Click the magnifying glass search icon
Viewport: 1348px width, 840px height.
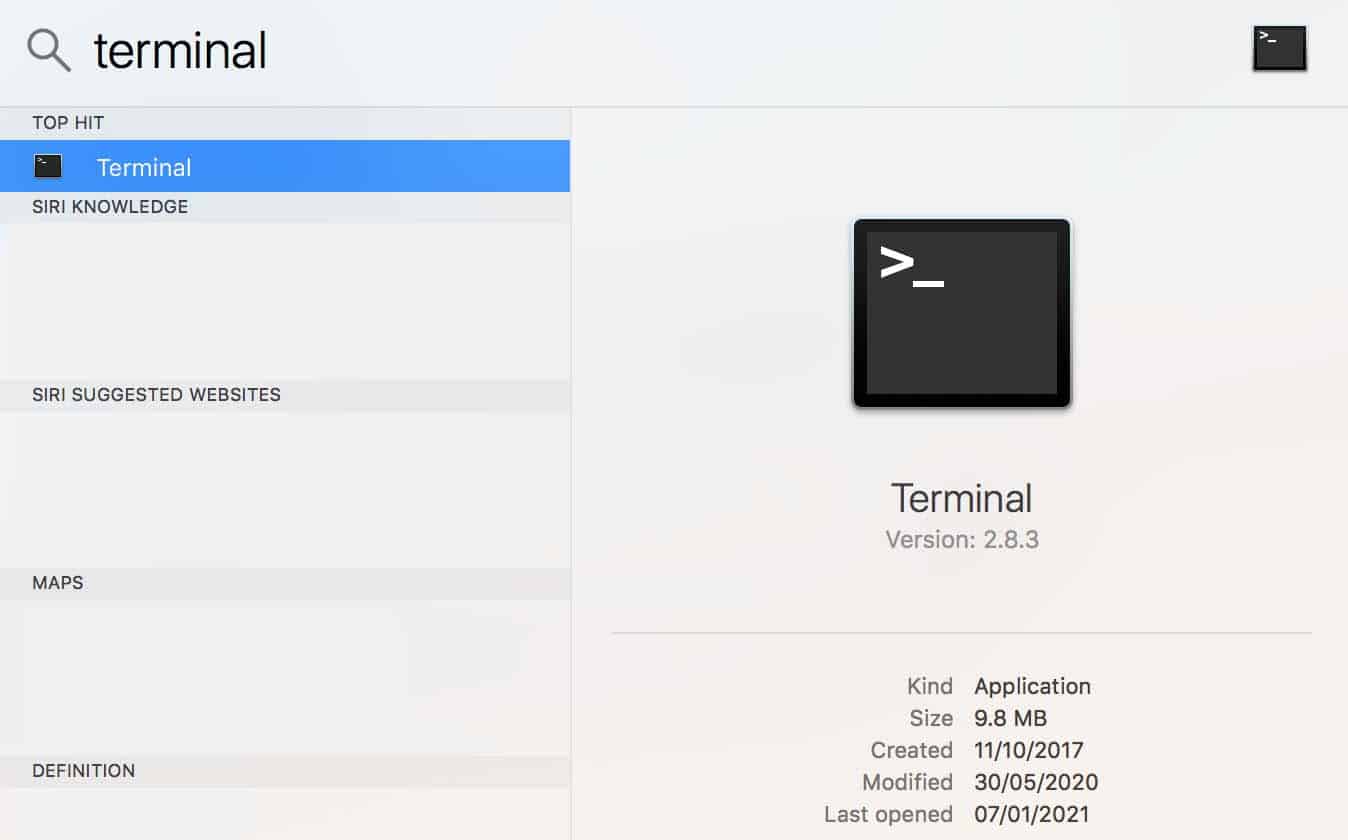(x=47, y=49)
